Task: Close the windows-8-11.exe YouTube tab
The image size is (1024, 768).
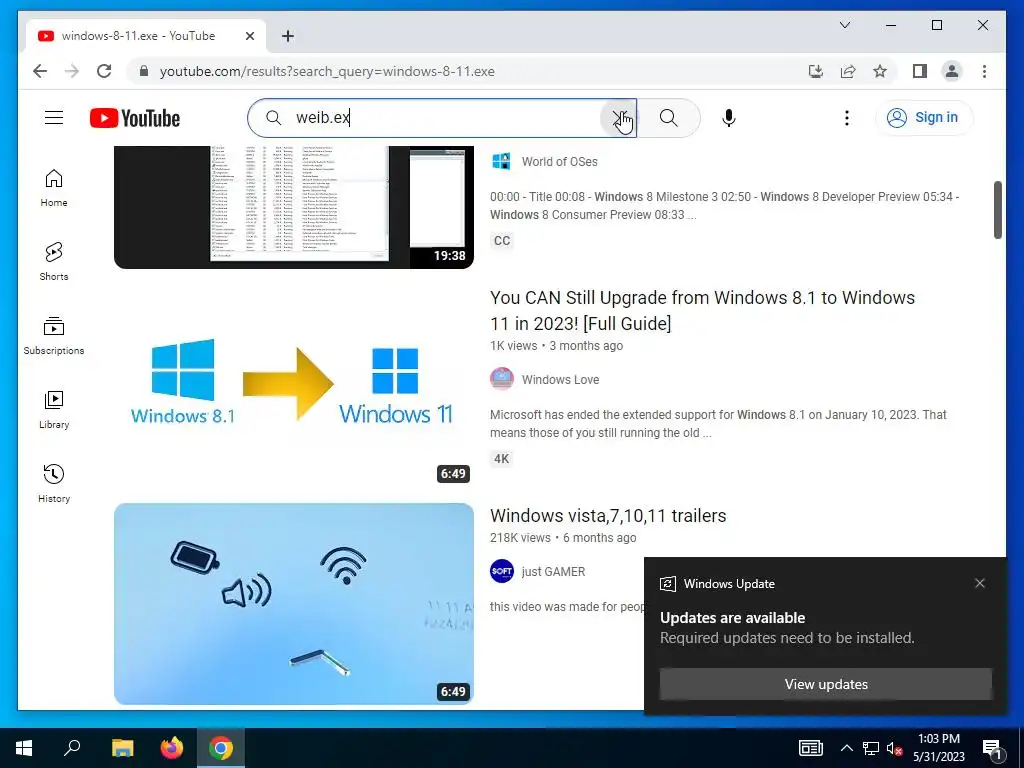Action: pyautogui.click(x=249, y=36)
